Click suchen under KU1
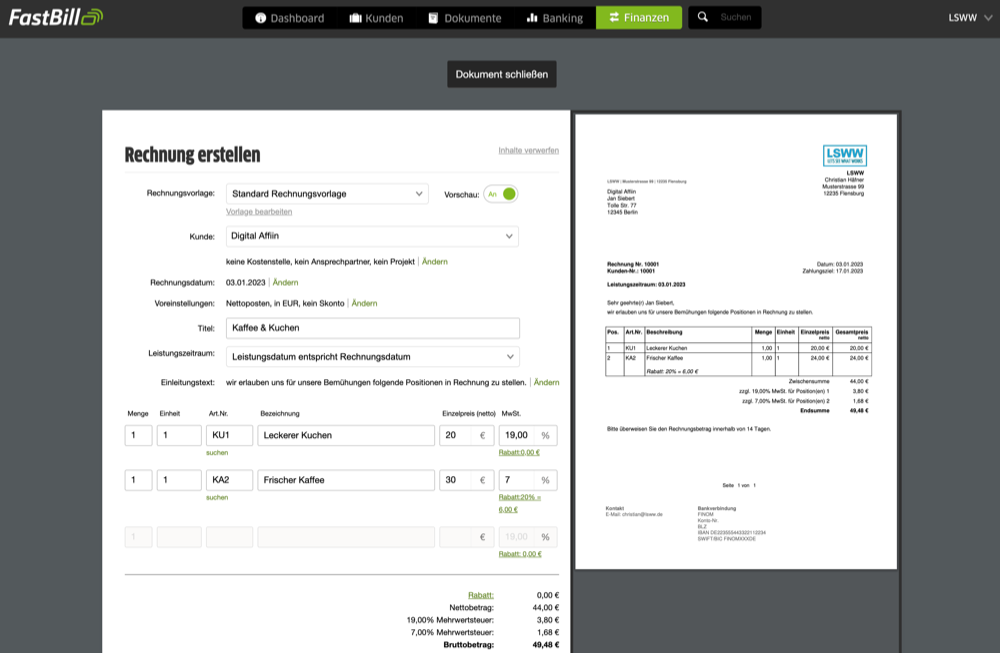This screenshot has width=1000, height=653. pos(217,453)
